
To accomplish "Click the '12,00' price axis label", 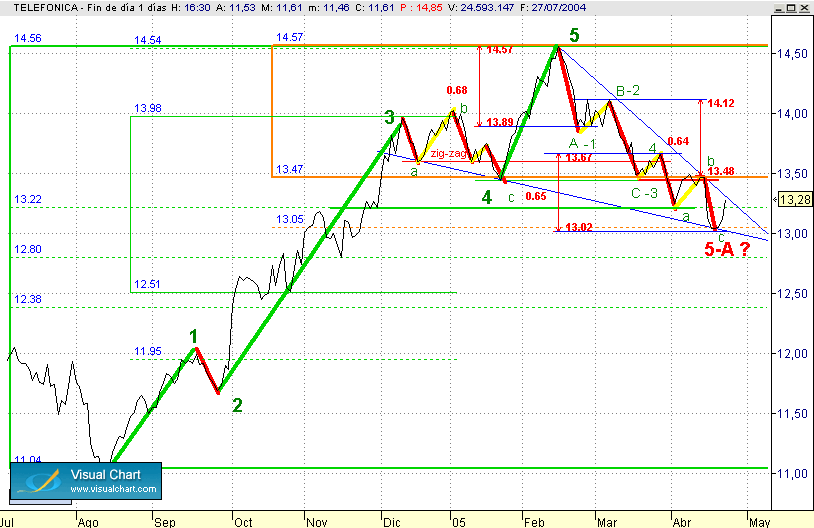I will (792, 354).
